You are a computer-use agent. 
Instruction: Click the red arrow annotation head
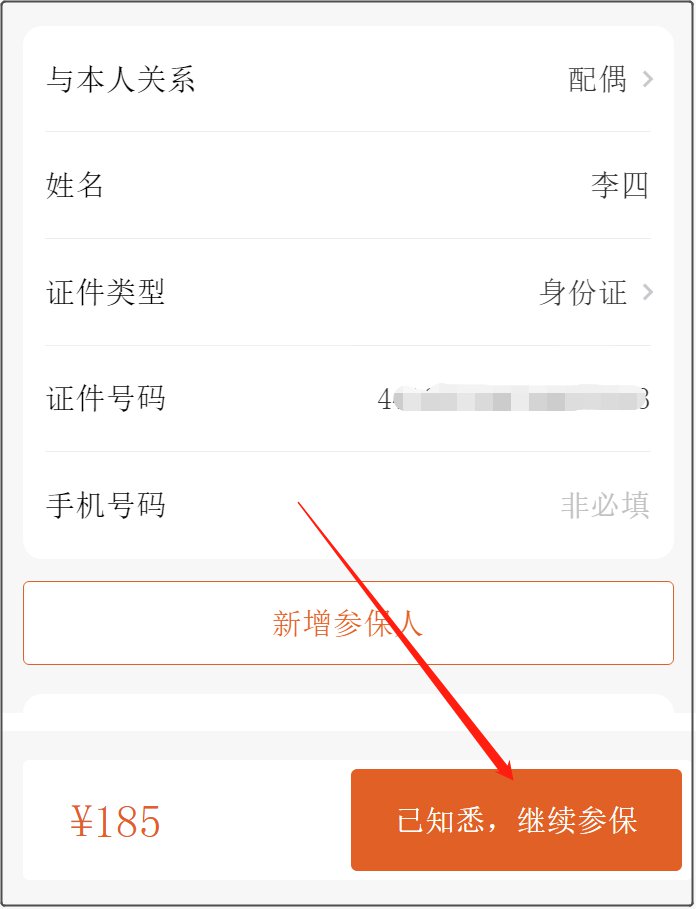(502, 766)
